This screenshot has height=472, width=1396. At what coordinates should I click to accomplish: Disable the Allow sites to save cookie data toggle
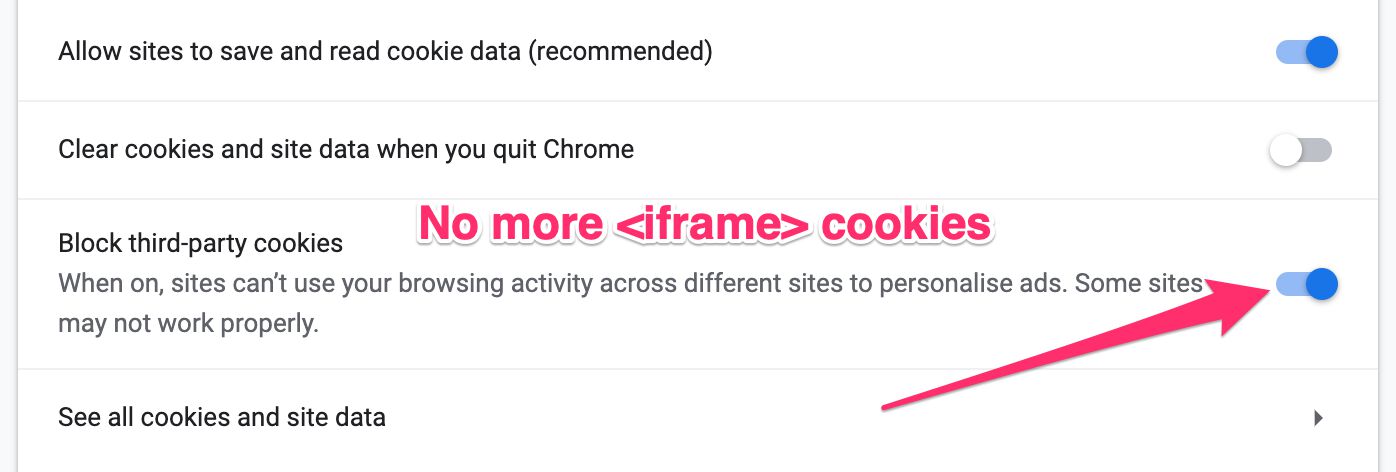point(1307,52)
